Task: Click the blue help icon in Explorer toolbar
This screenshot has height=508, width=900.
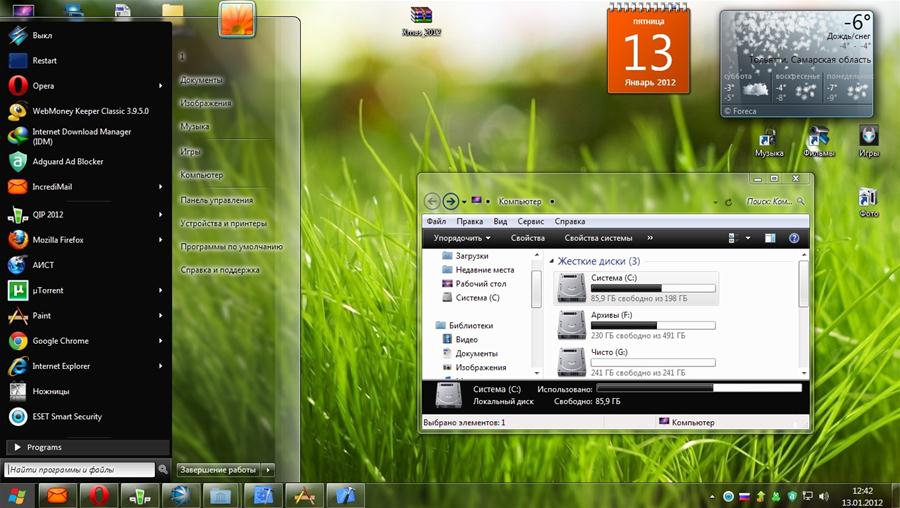Action: point(795,238)
